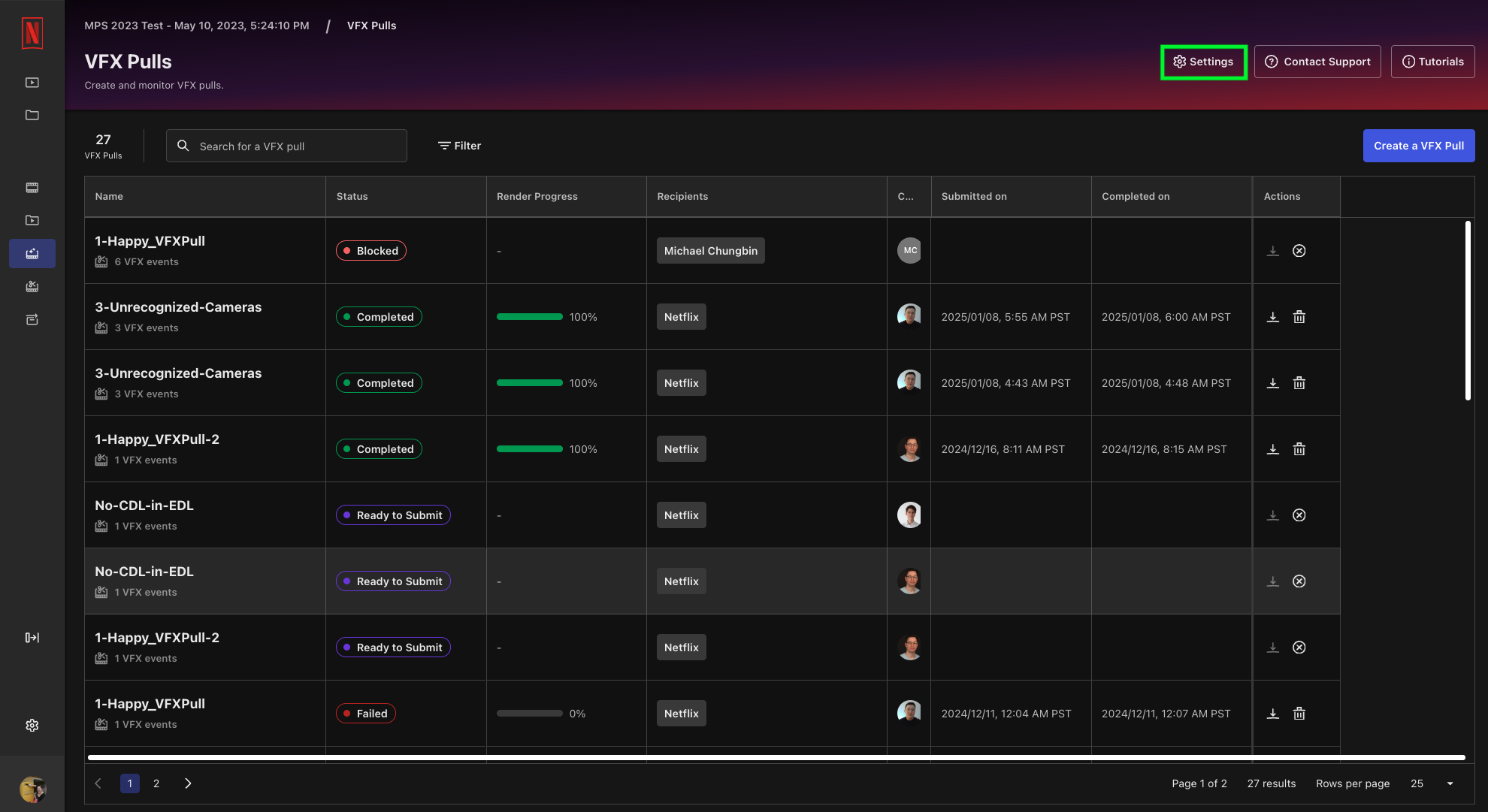Click MPS 2023 Test breadcrumb
This screenshot has height=812, width=1488.
tap(197, 26)
